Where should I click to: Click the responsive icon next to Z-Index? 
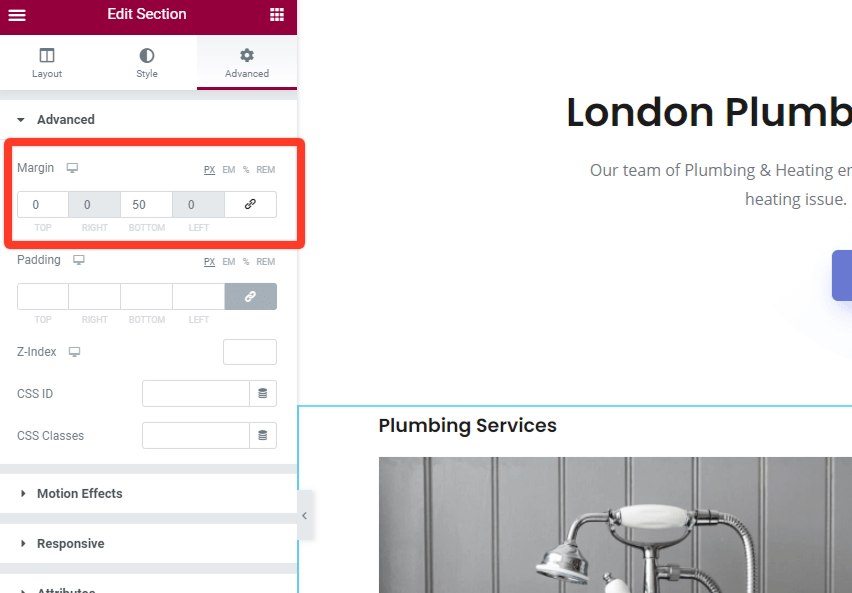[x=74, y=352]
